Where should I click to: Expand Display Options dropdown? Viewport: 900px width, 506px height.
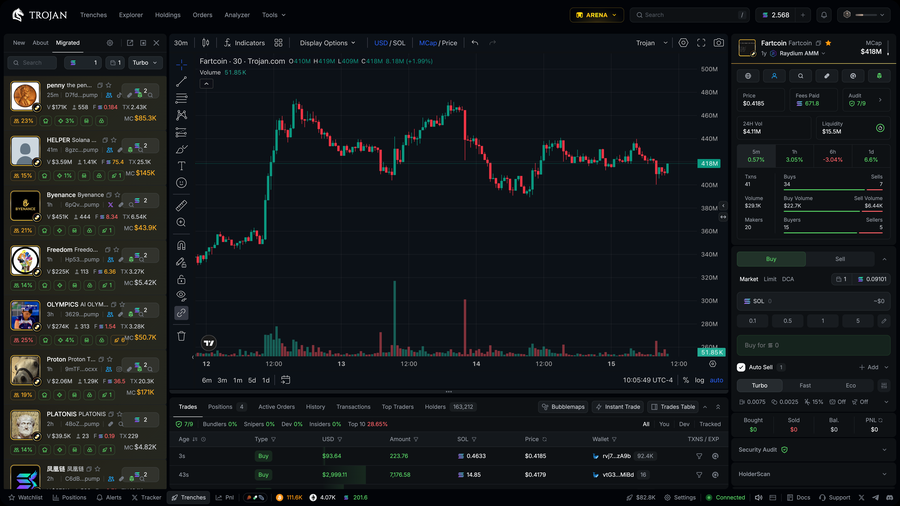327,43
